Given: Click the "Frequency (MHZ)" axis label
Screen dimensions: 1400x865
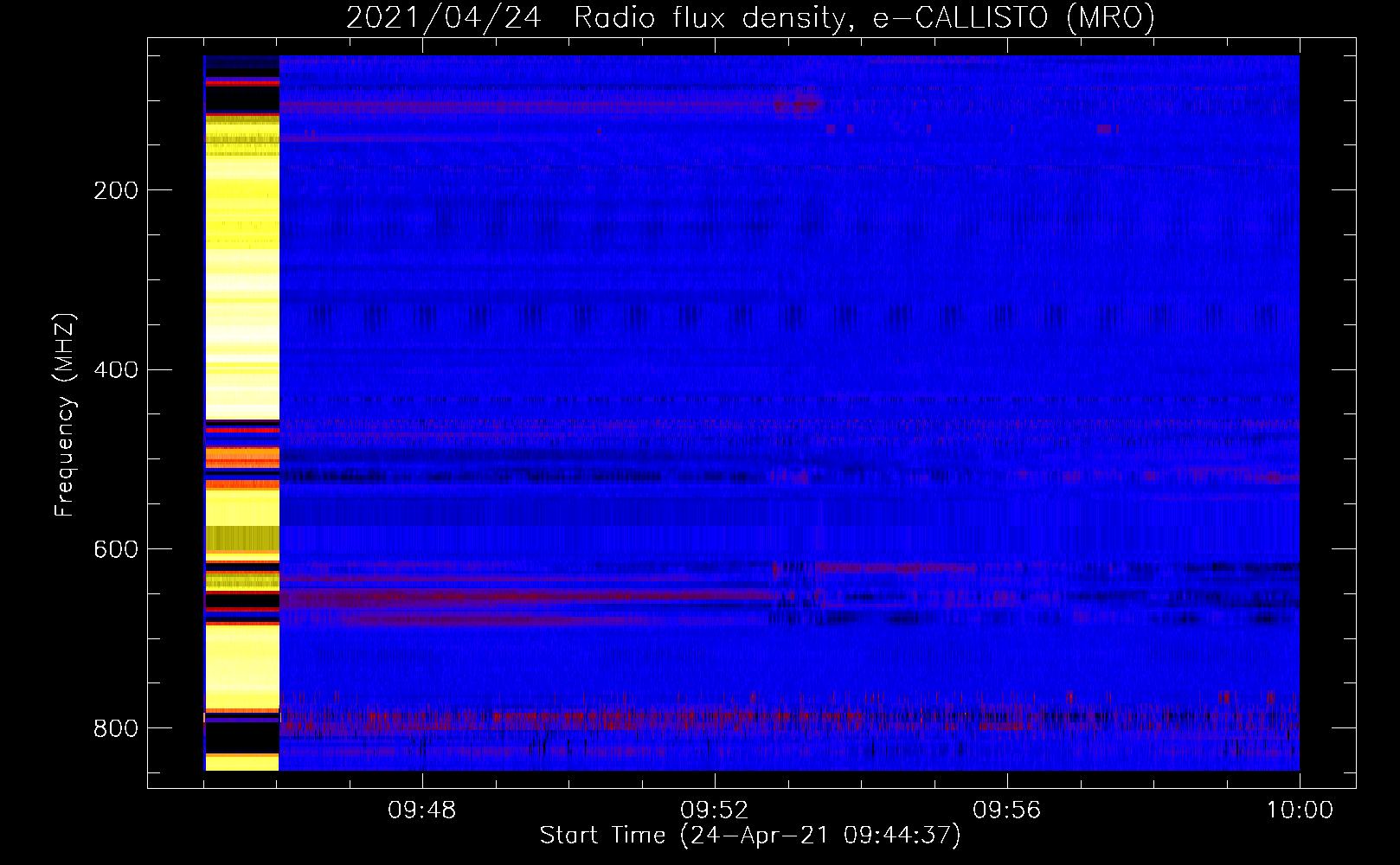Looking at the screenshot, I should [x=64, y=415].
